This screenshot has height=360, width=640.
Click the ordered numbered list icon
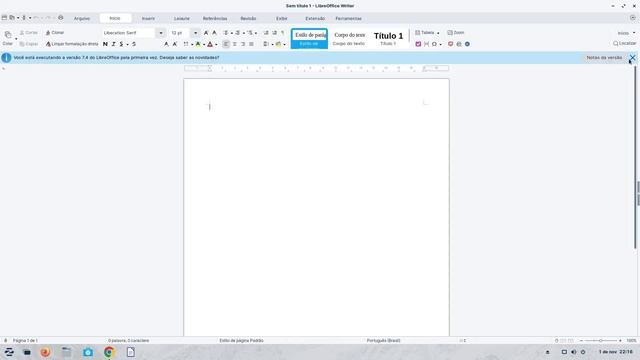[238, 33]
